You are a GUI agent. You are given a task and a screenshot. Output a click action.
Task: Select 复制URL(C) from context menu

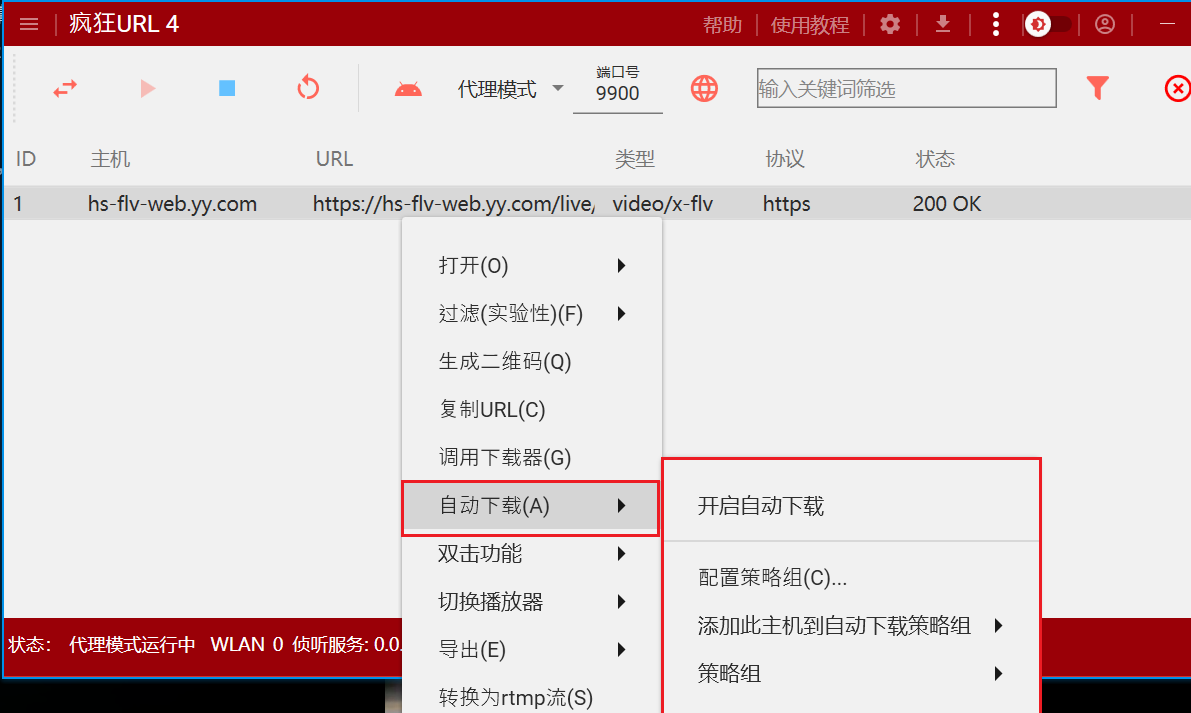[x=492, y=410]
